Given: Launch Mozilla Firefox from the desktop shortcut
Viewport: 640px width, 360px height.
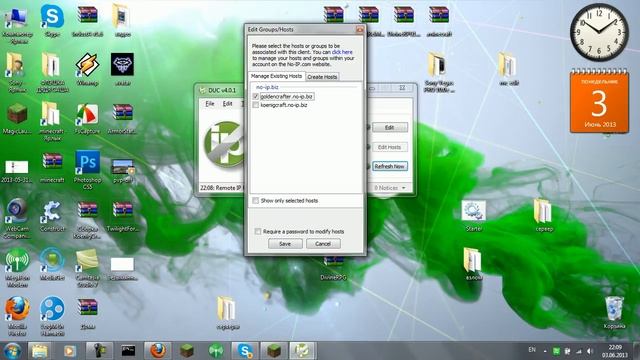Looking at the screenshot, I should click(x=17, y=316).
